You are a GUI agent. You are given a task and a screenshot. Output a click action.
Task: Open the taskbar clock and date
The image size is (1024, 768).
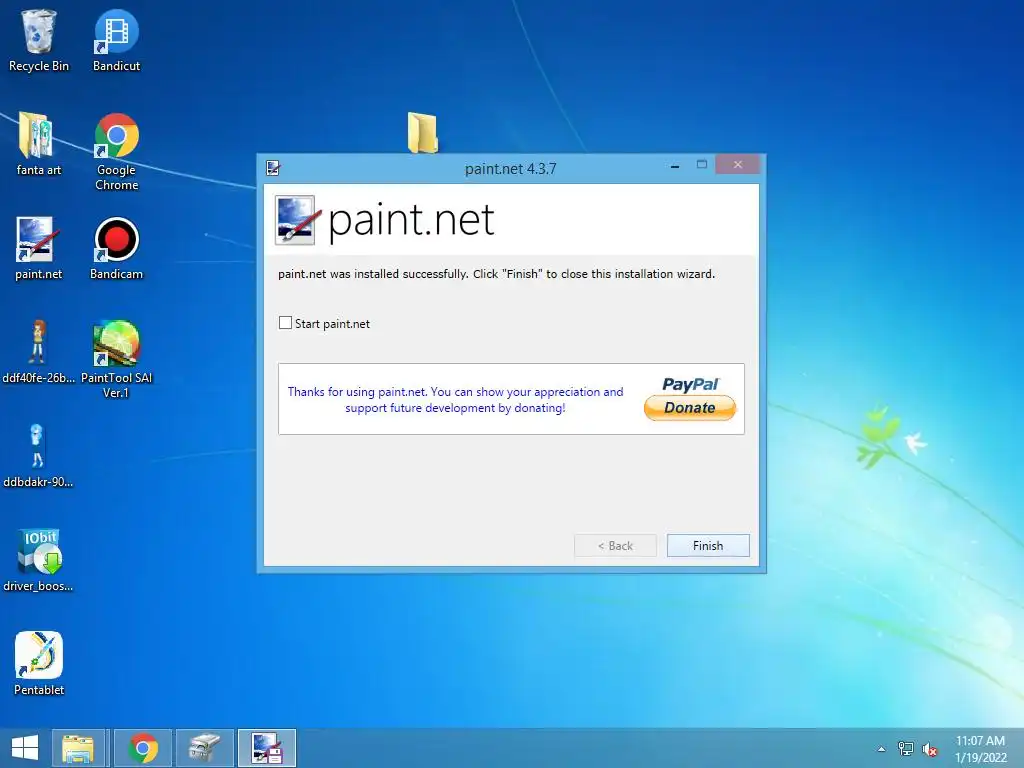pos(981,749)
